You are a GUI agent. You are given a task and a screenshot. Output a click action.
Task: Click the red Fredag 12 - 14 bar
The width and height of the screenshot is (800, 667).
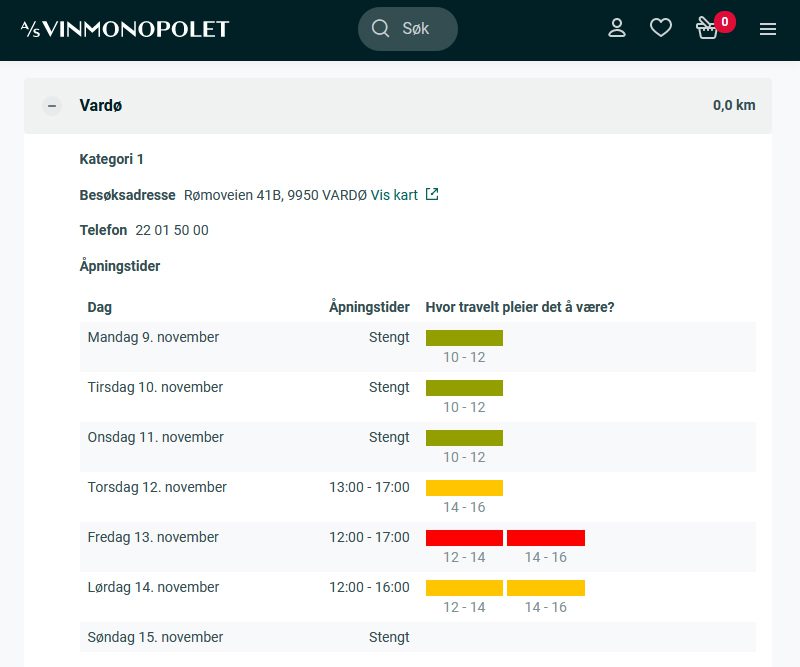coord(464,538)
